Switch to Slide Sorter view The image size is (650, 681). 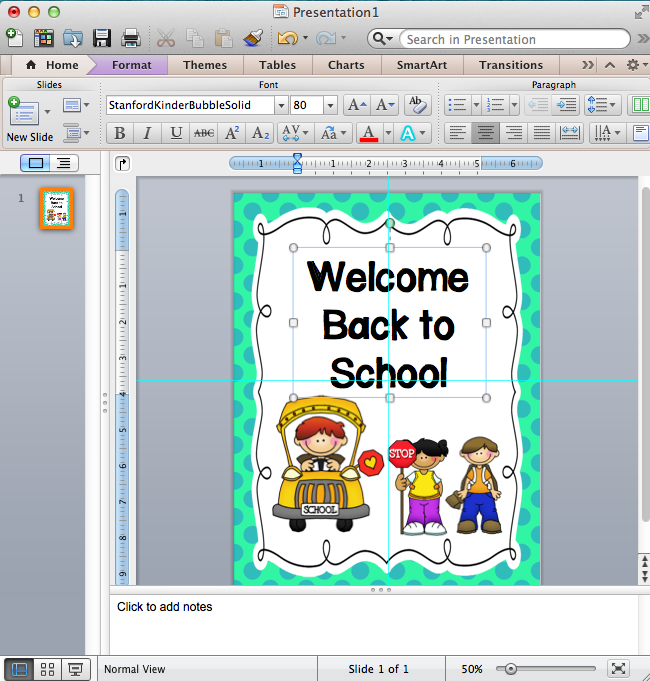[x=47, y=669]
